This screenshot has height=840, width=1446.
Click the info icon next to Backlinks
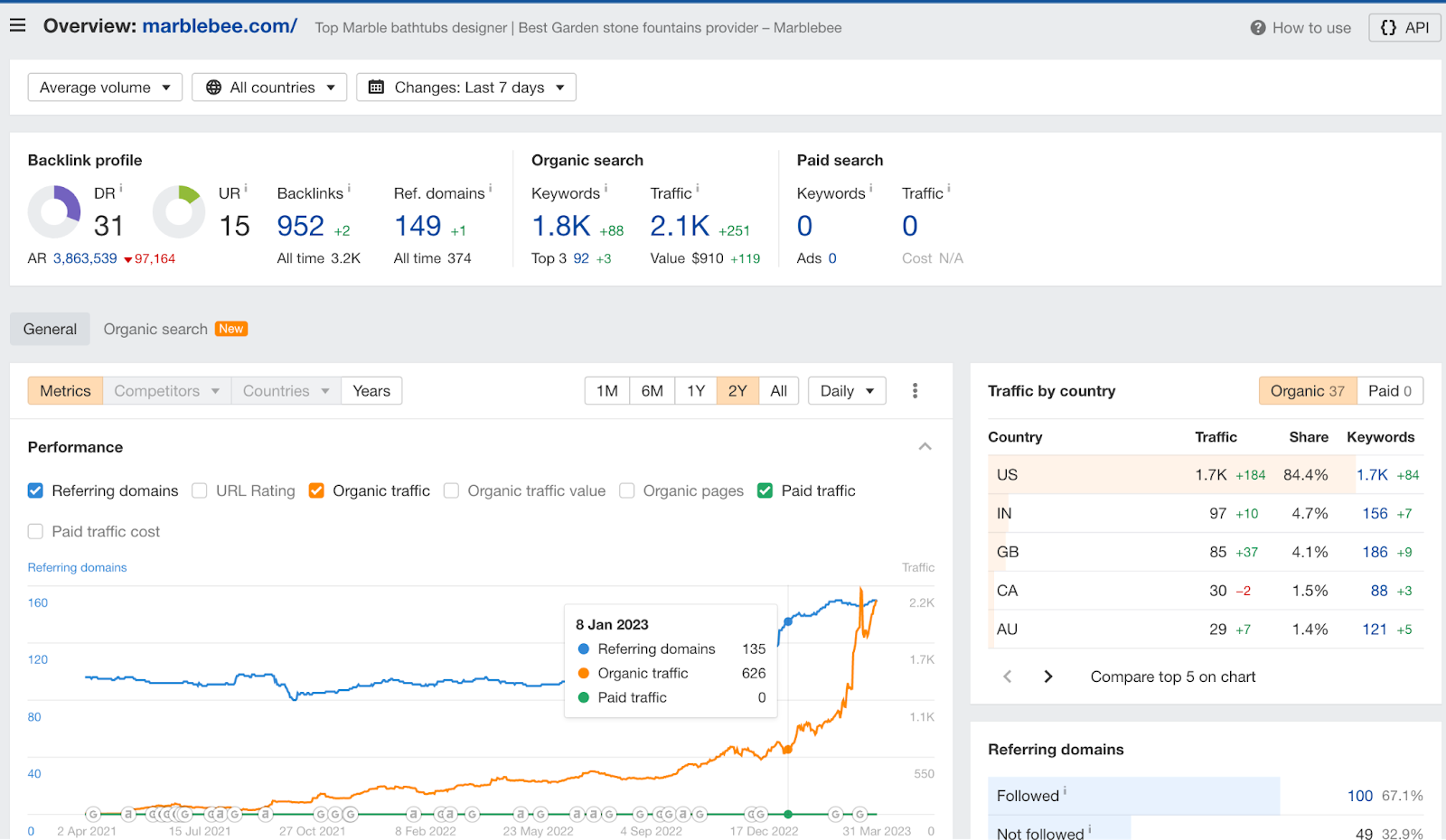[x=349, y=189]
